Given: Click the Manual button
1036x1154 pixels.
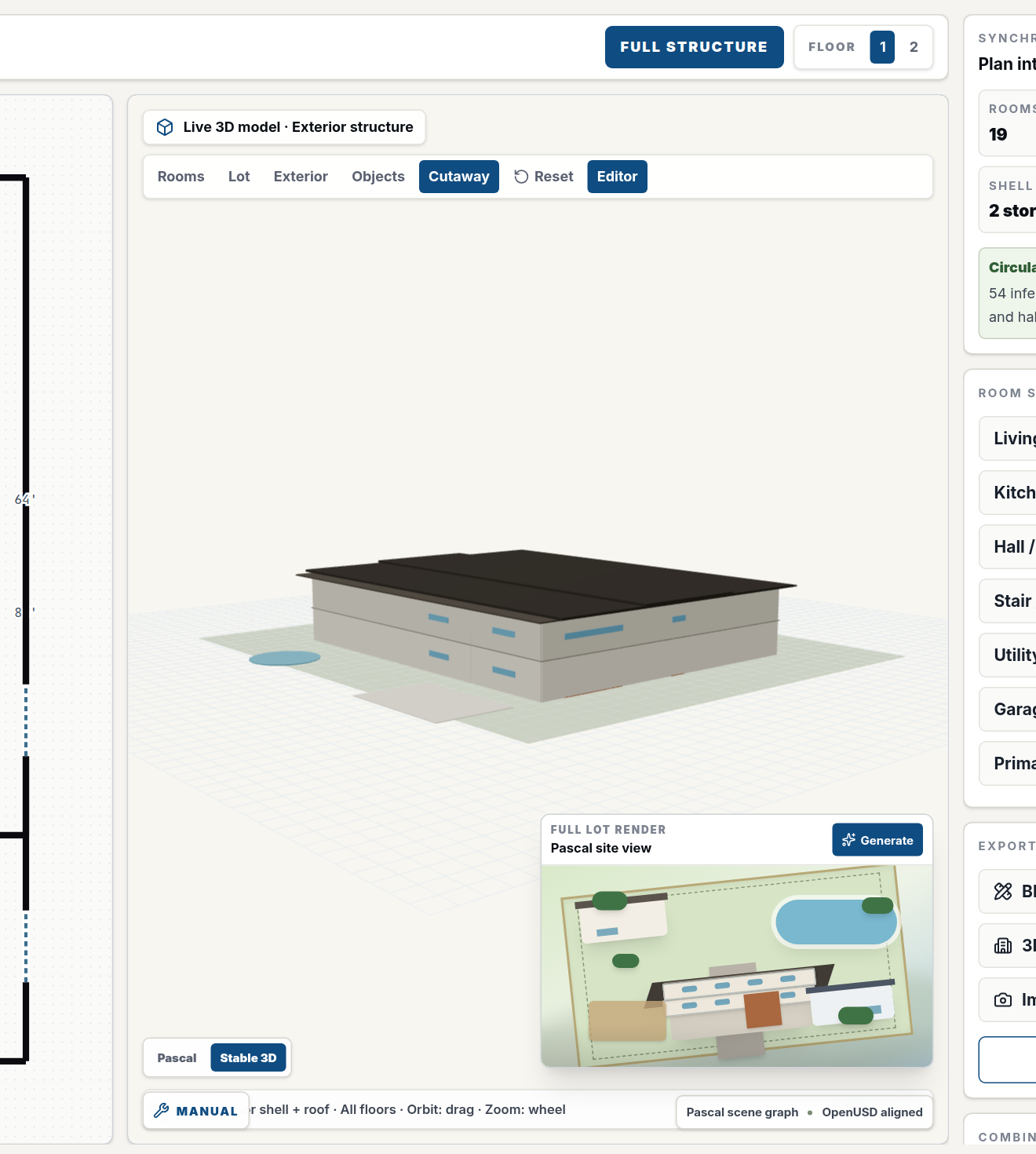Looking at the screenshot, I should tap(196, 1111).
